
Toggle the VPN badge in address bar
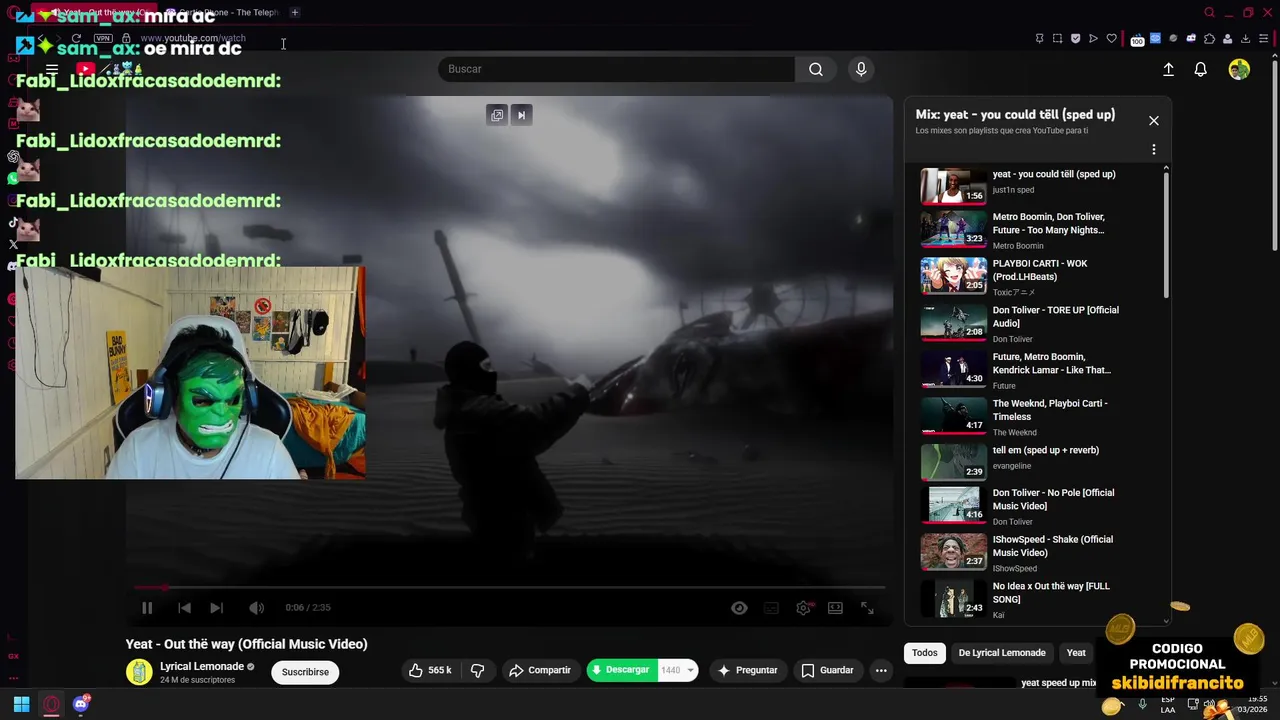[103, 38]
